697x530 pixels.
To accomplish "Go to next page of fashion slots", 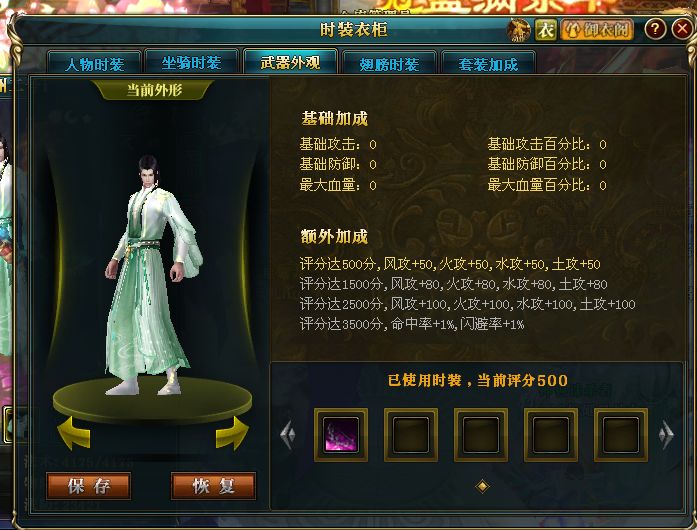I will 666,434.
